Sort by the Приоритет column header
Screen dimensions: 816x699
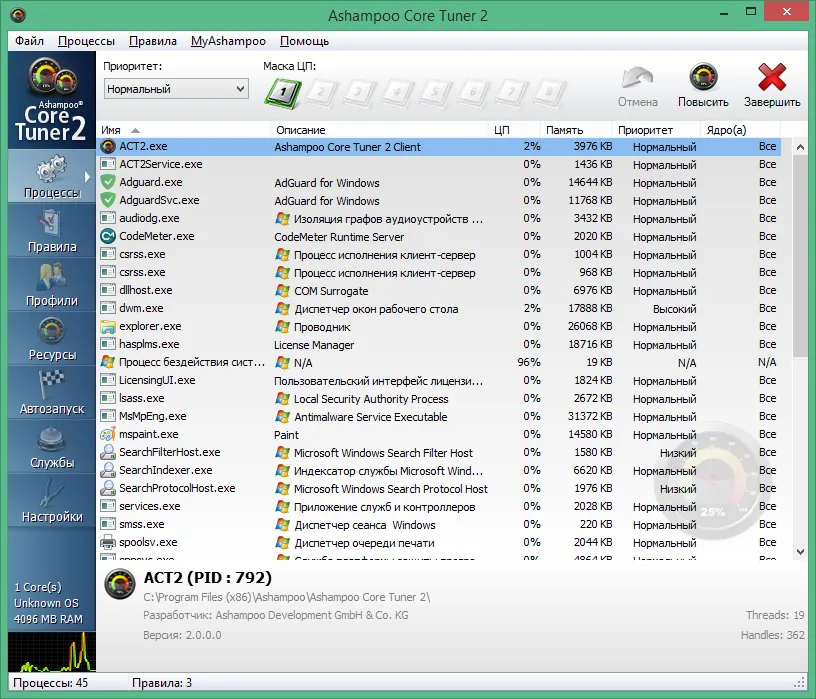pyautogui.click(x=656, y=130)
